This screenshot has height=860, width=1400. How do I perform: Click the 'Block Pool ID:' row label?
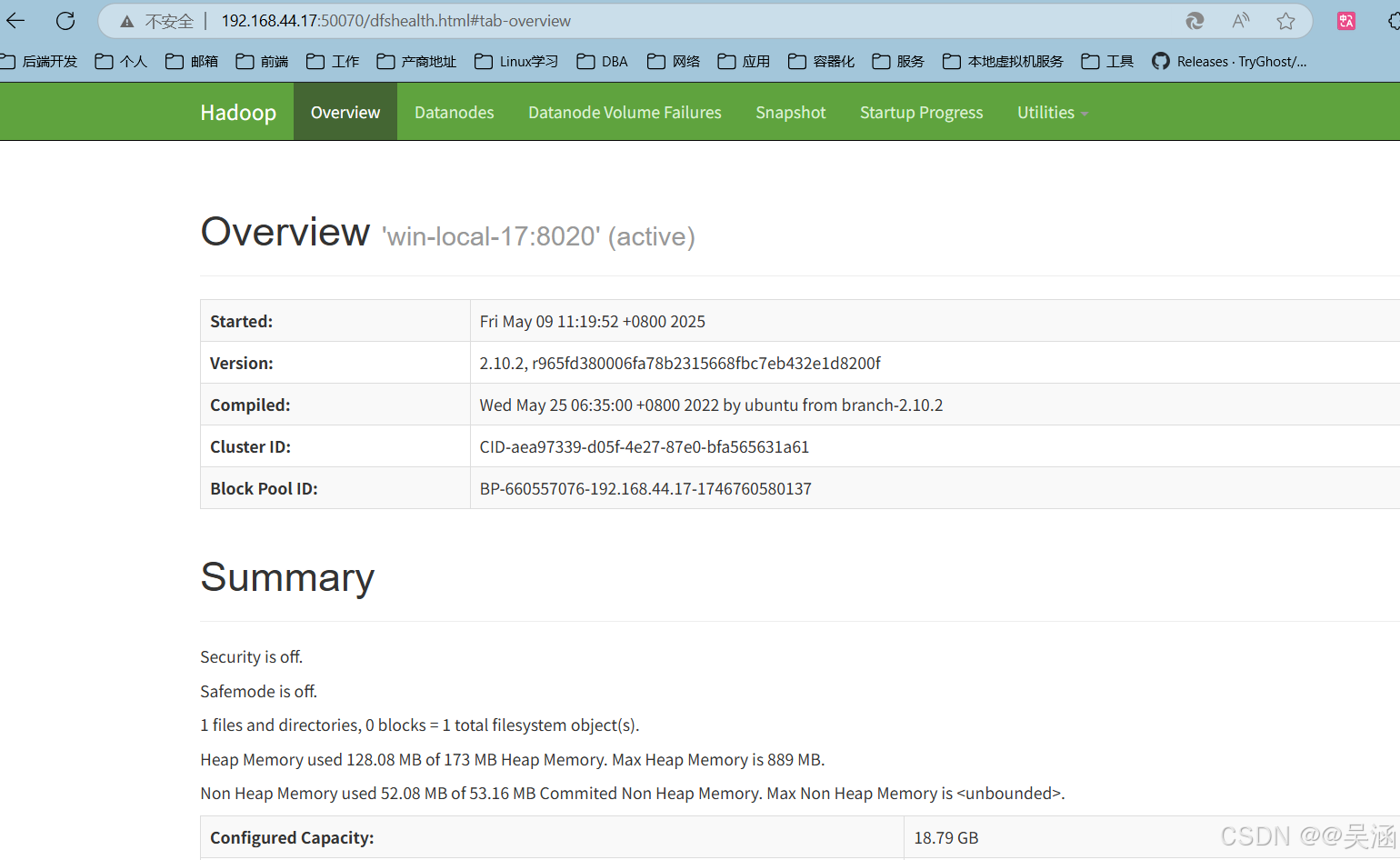pos(264,489)
